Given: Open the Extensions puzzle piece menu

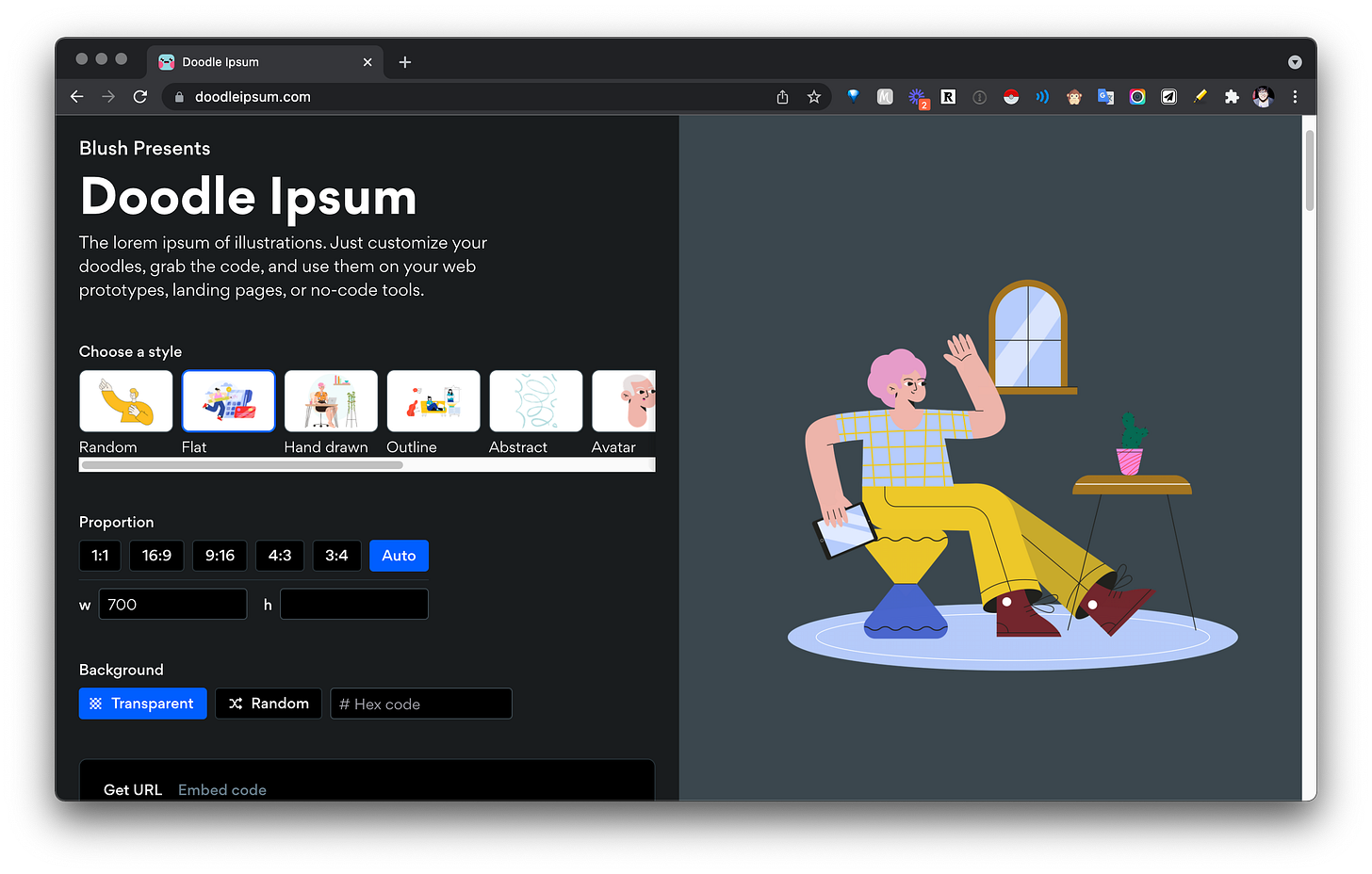Looking at the screenshot, I should tap(1232, 96).
